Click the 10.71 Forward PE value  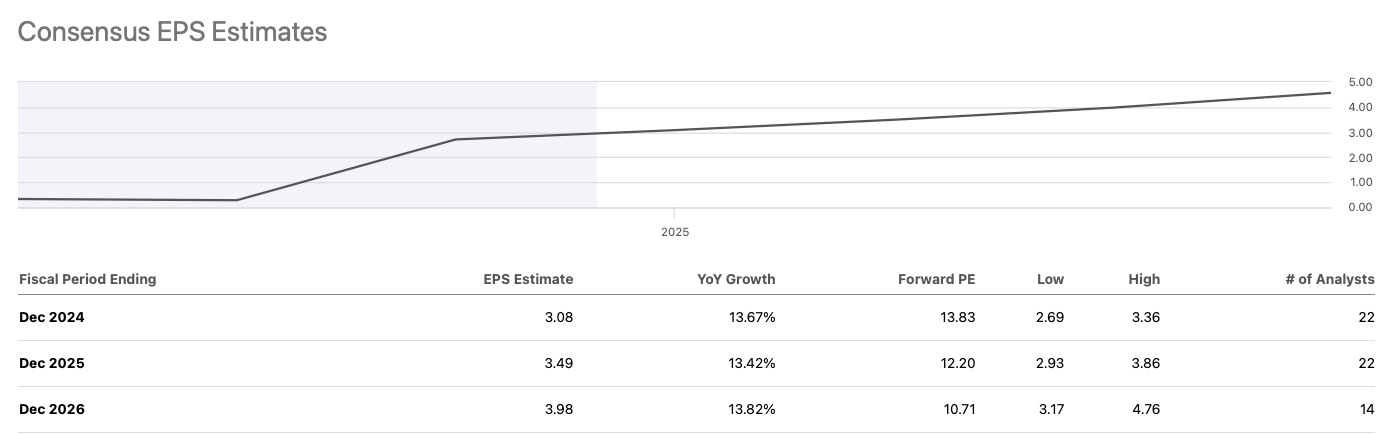pos(958,409)
